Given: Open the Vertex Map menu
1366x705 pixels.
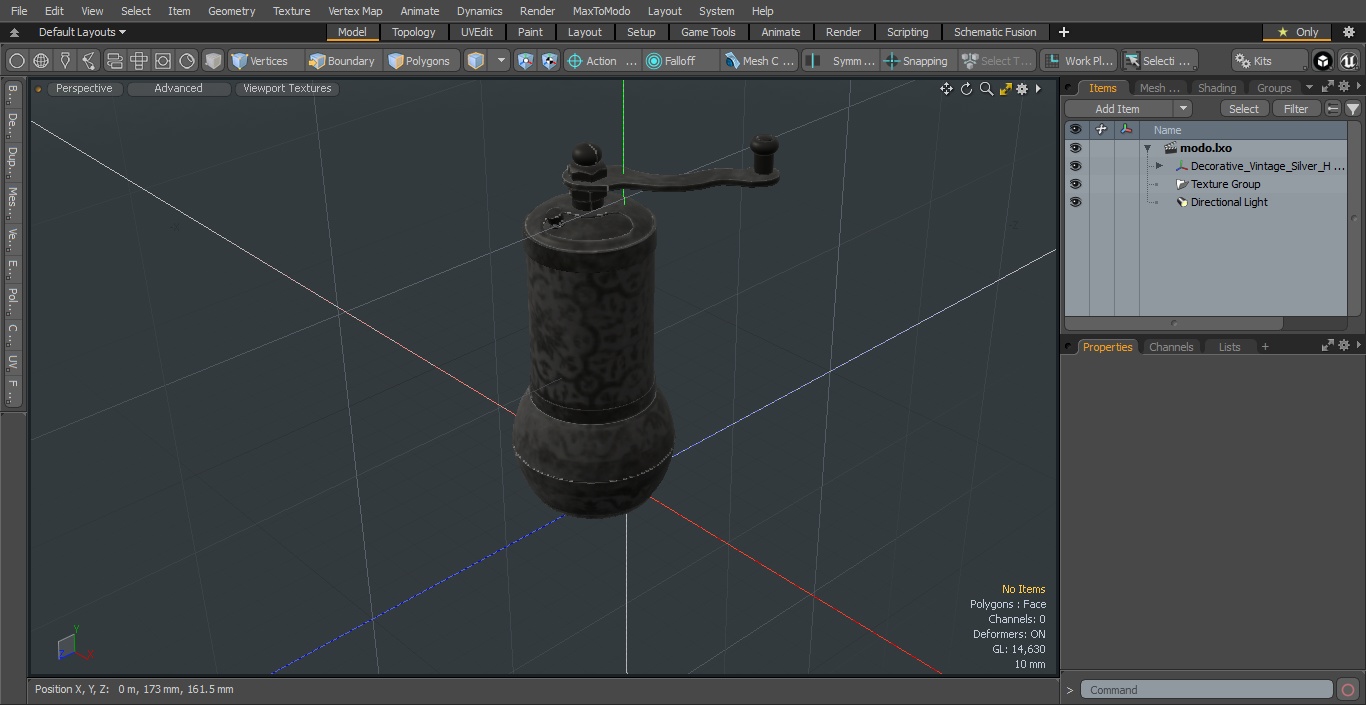Looking at the screenshot, I should tap(355, 11).
